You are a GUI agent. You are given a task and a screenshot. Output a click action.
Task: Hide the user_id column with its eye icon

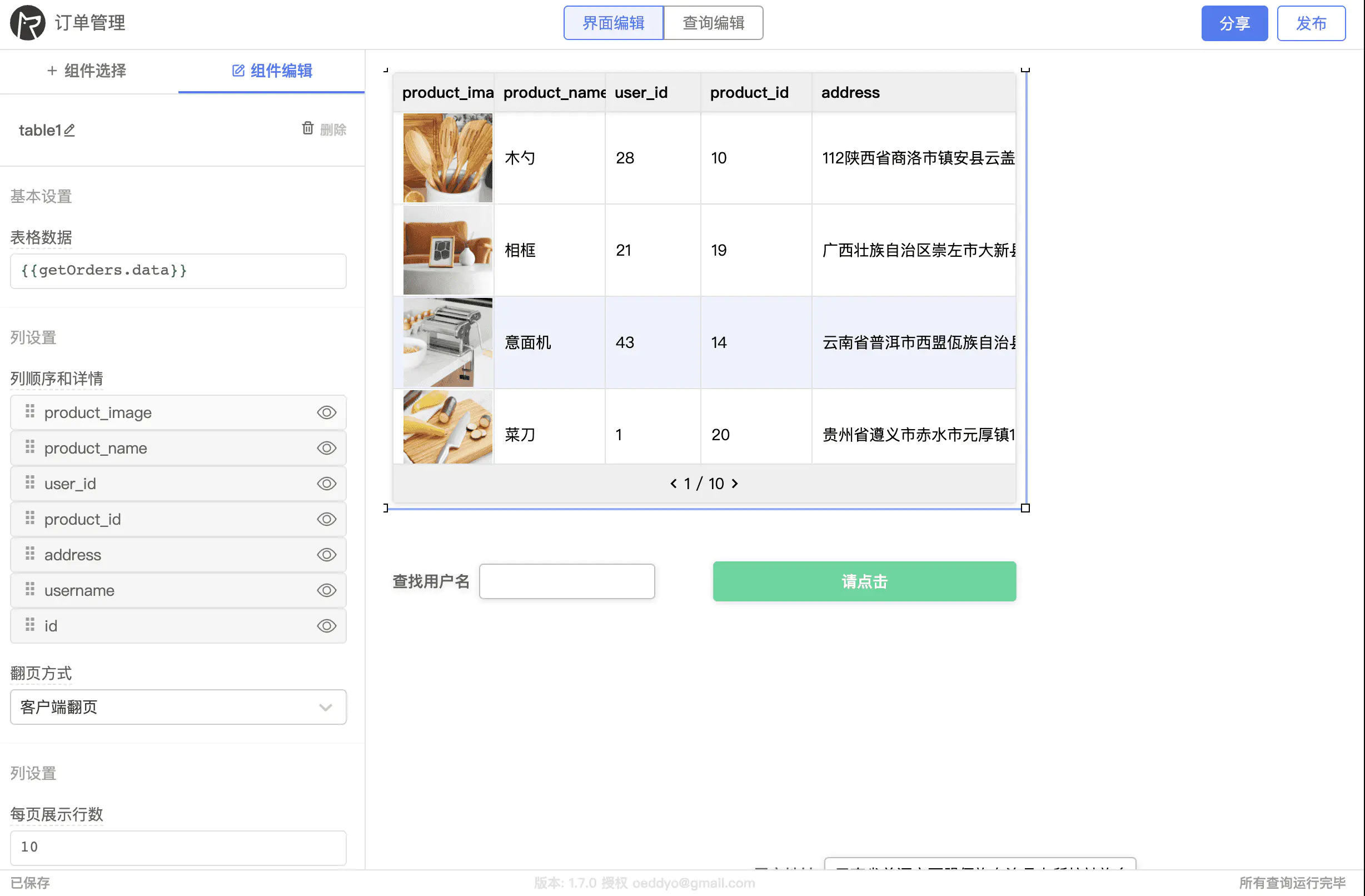point(326,484)
